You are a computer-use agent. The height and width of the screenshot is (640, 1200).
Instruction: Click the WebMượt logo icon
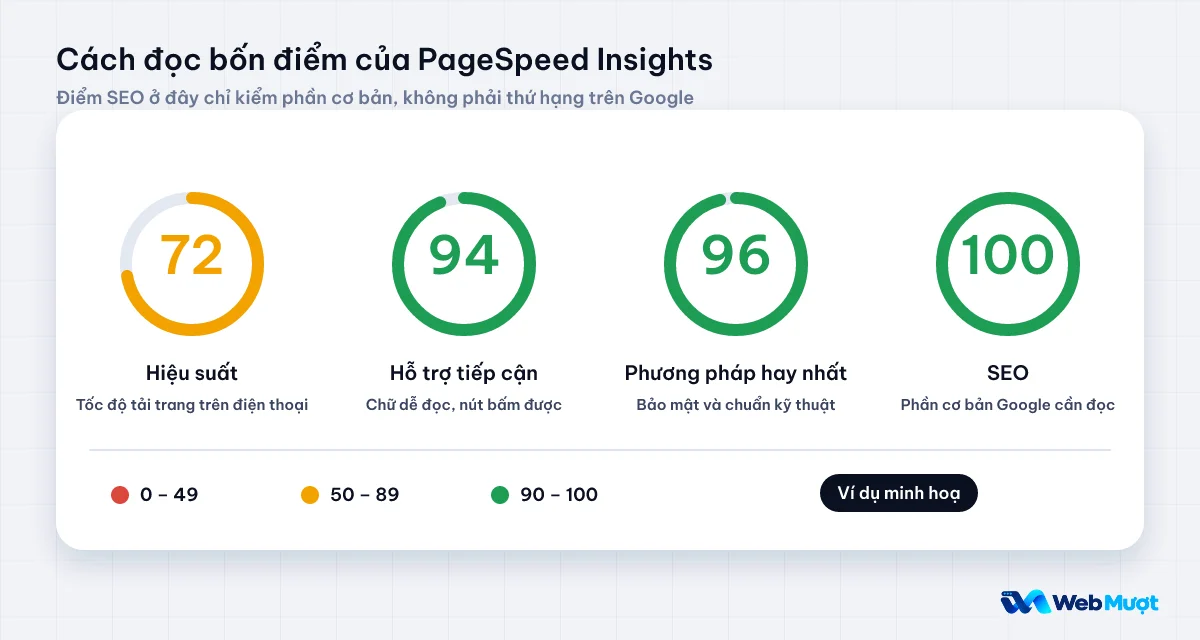1024,602
